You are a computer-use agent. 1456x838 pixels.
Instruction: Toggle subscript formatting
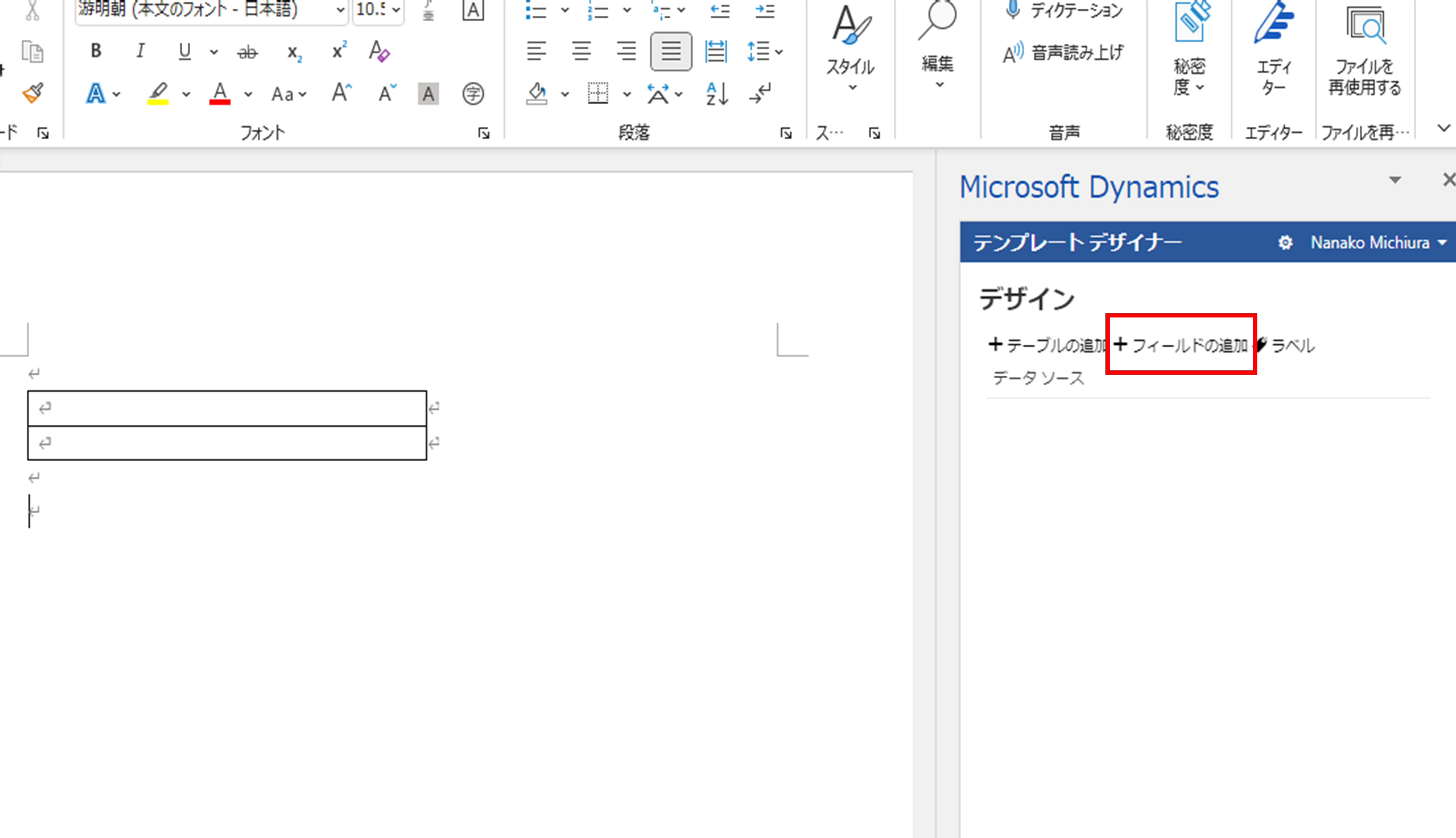(295, 52)
